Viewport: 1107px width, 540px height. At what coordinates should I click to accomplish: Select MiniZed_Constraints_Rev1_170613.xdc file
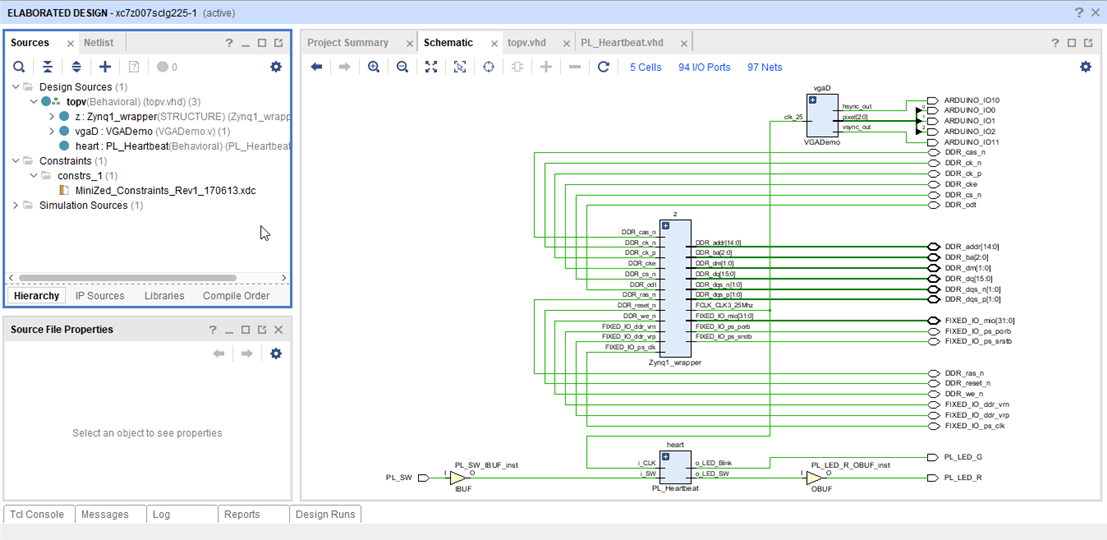[x=165, y=190]
